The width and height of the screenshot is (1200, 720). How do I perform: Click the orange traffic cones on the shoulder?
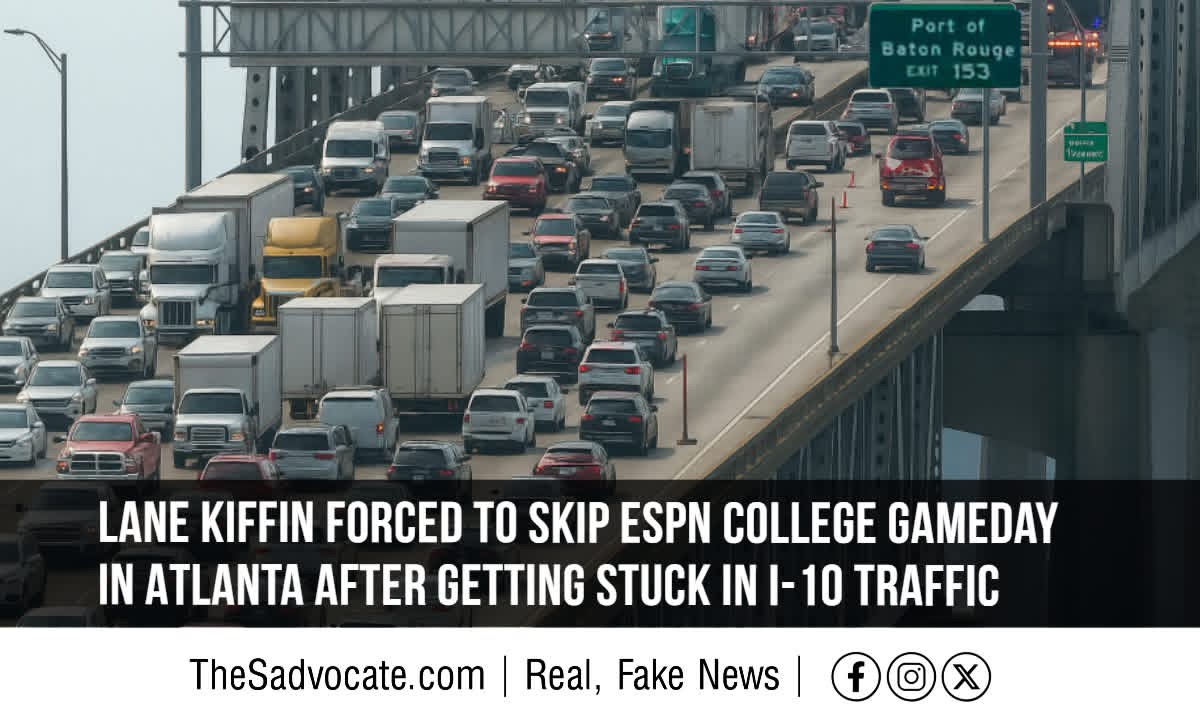pos(848,190)
